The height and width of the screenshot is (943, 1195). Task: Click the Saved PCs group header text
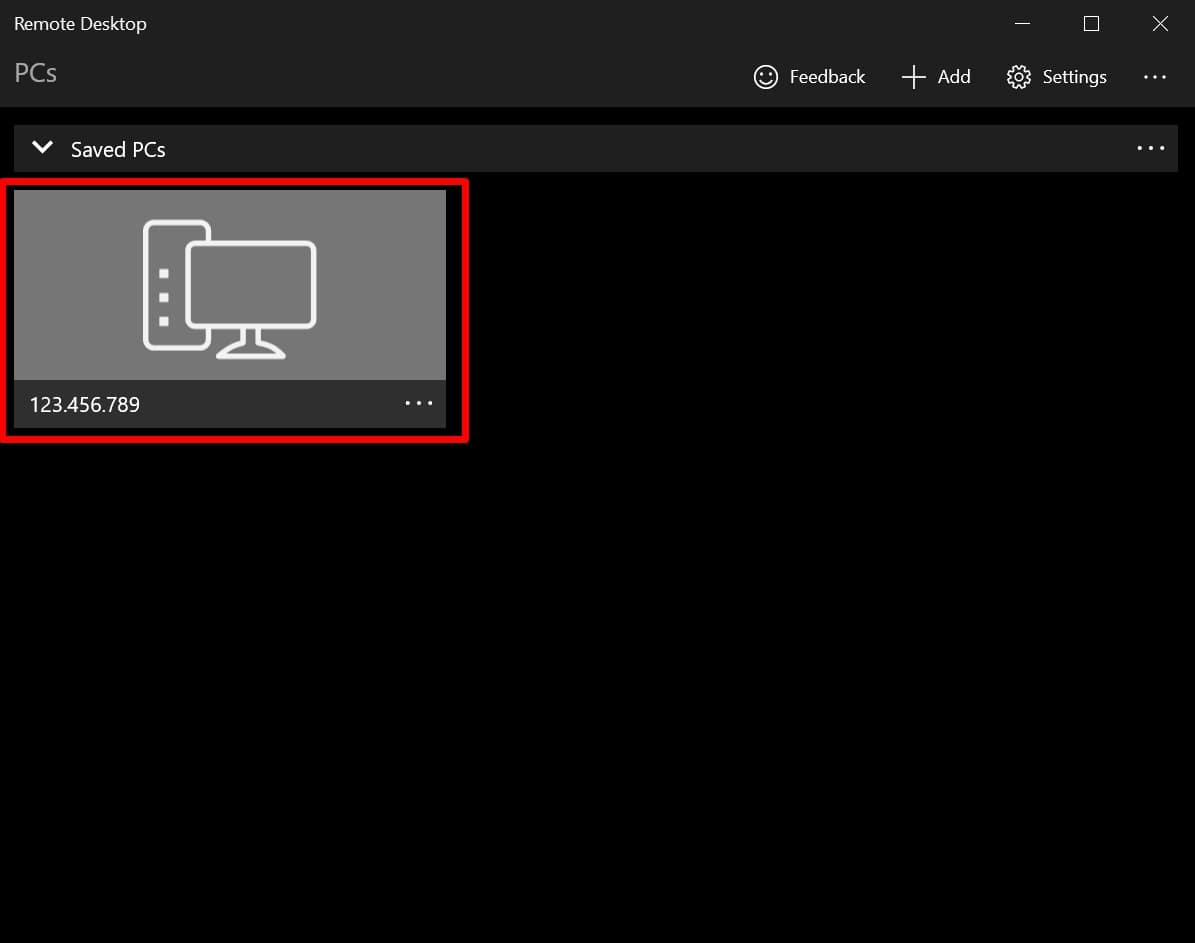[118, 149]
